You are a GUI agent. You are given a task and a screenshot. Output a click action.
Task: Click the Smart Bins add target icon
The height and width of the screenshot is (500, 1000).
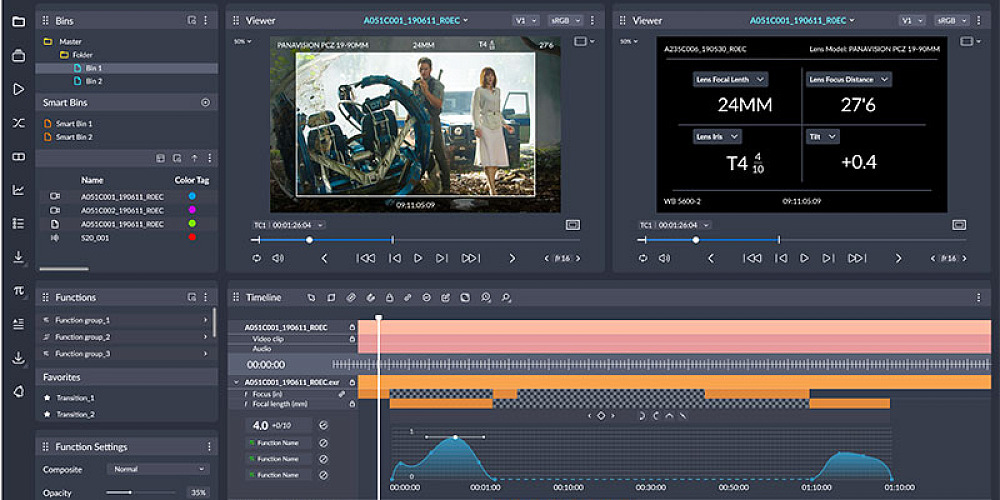point(205,102)
